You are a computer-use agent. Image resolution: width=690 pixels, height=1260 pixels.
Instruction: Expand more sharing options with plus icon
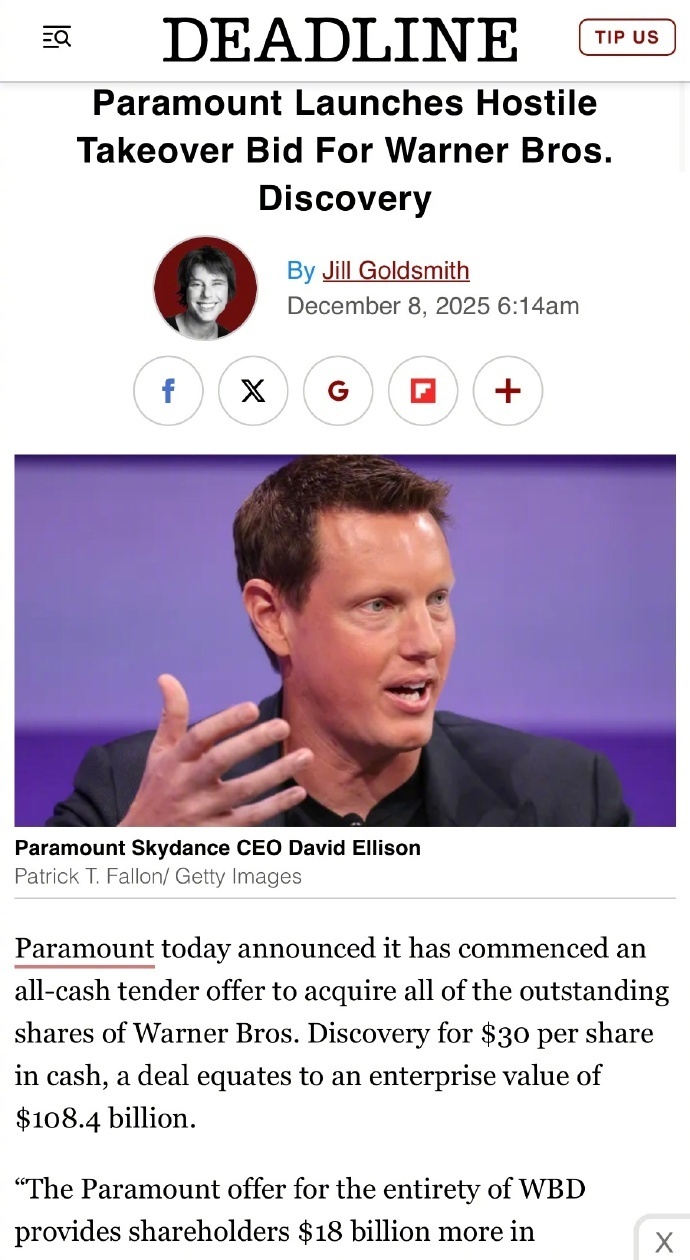point(508,391)
